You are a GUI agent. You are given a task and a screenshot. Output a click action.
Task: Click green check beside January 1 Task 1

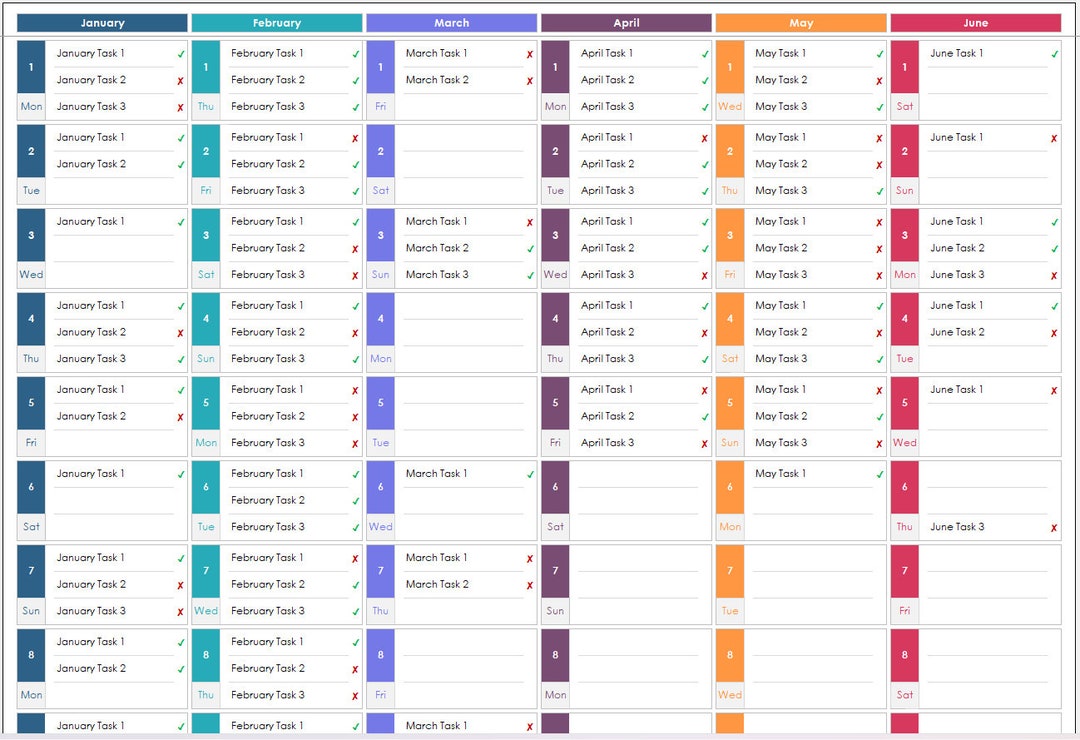click(180, 54)
